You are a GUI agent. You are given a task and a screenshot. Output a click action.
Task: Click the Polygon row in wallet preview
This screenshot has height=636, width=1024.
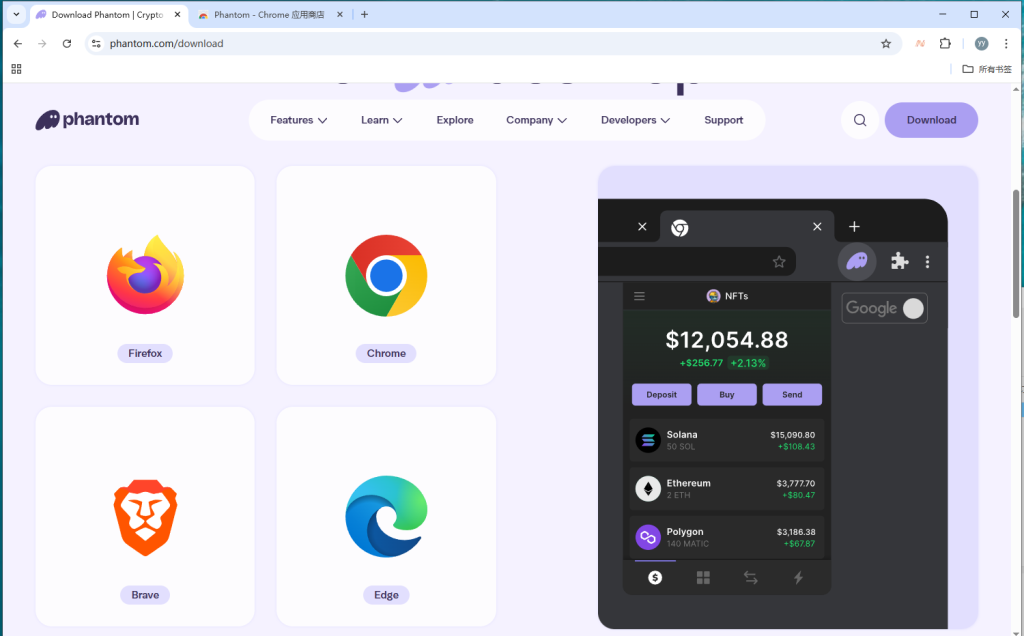coord(727,537)
